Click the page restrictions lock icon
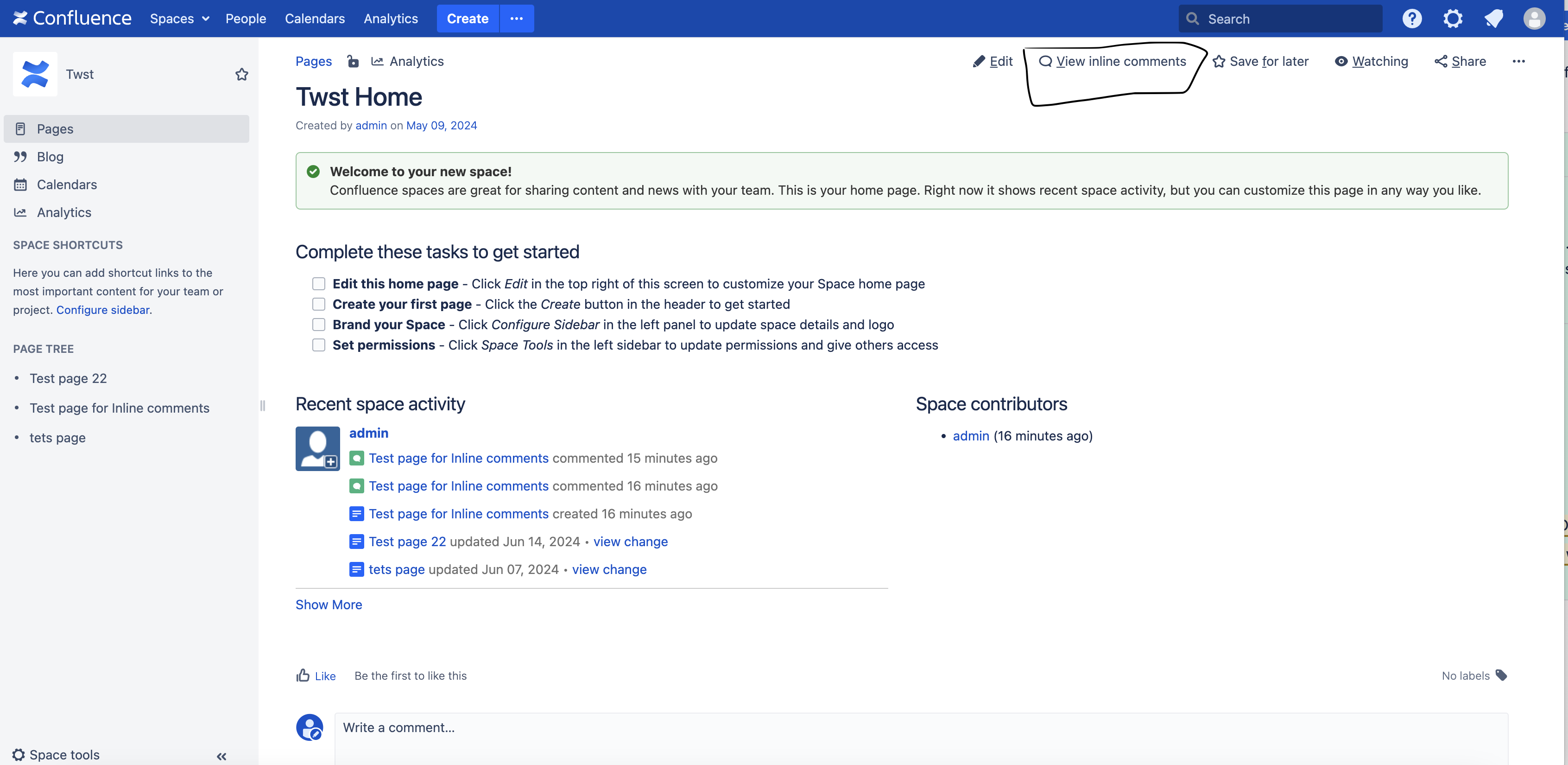1568x765 pixels. pos(353,61)
